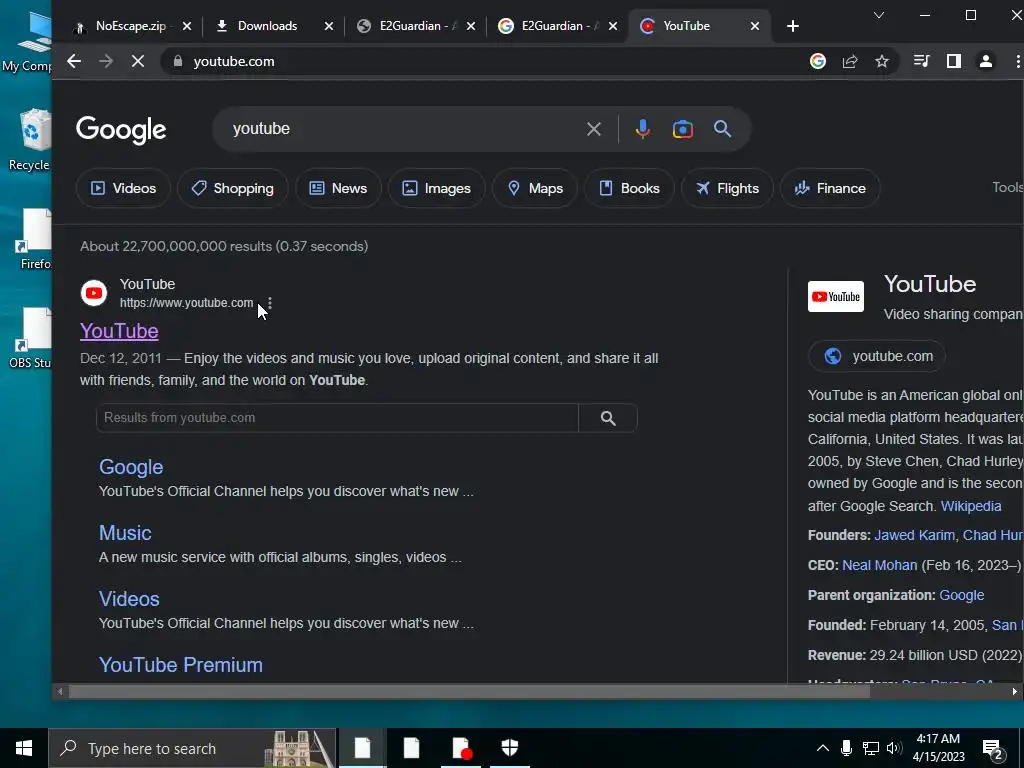The height and width of the screenshot is (768, 1024).
Task: Open the three-dot menu beside youtube.com result
Action: click(x=270, y=303)
